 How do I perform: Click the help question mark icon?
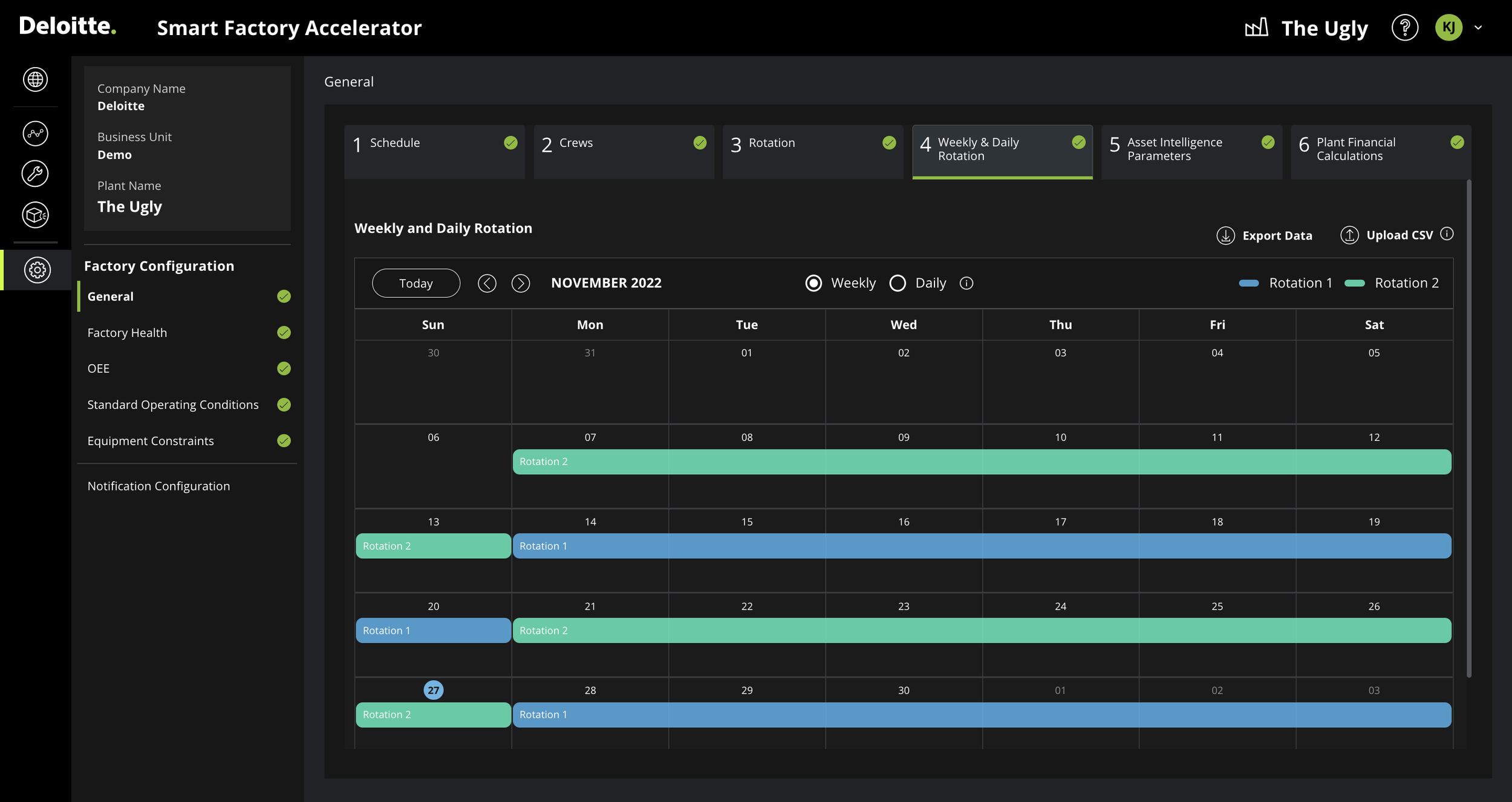1404,28
